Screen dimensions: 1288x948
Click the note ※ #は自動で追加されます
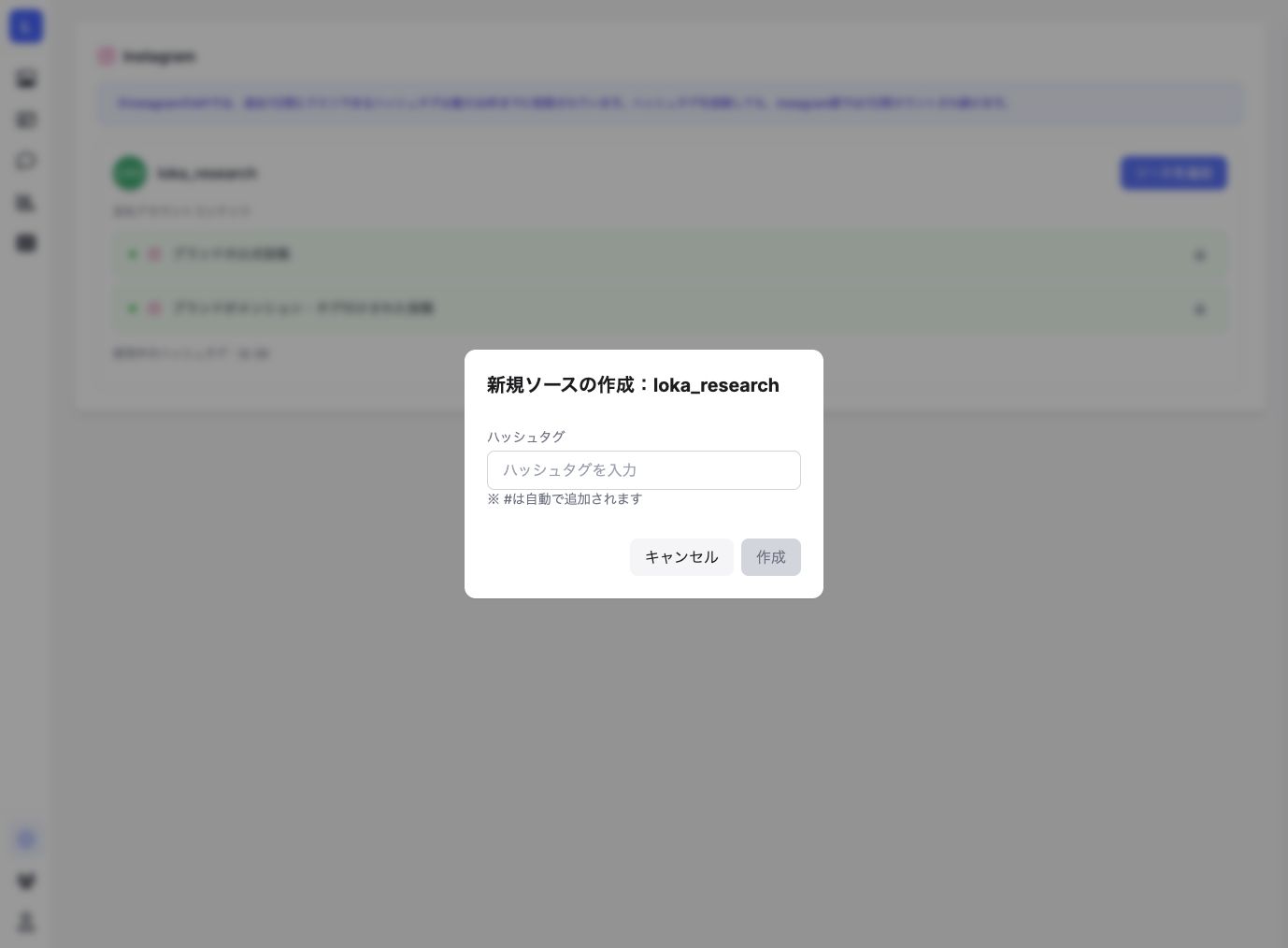[565, 499]
